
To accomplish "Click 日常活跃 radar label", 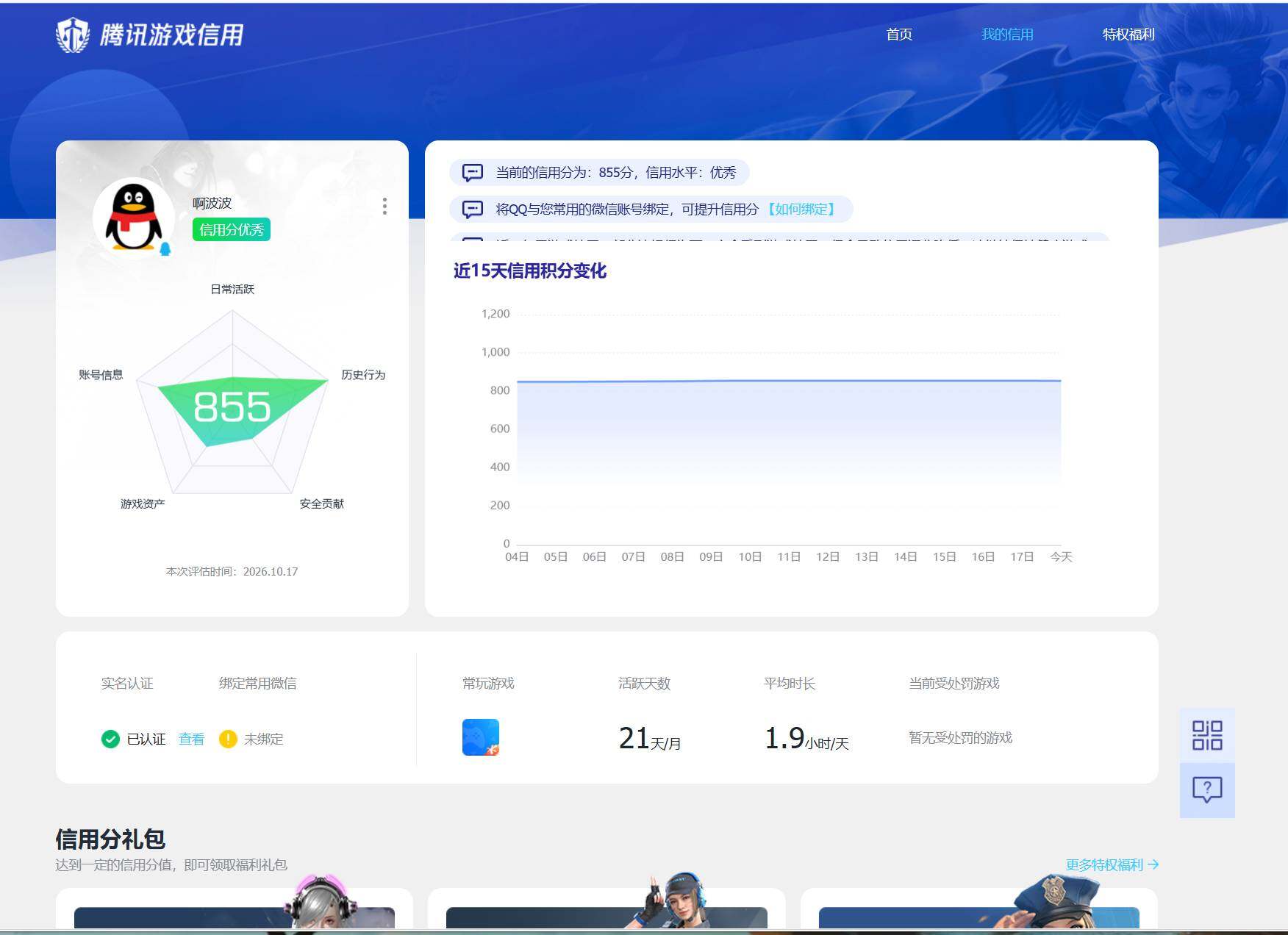I will 232,289.
